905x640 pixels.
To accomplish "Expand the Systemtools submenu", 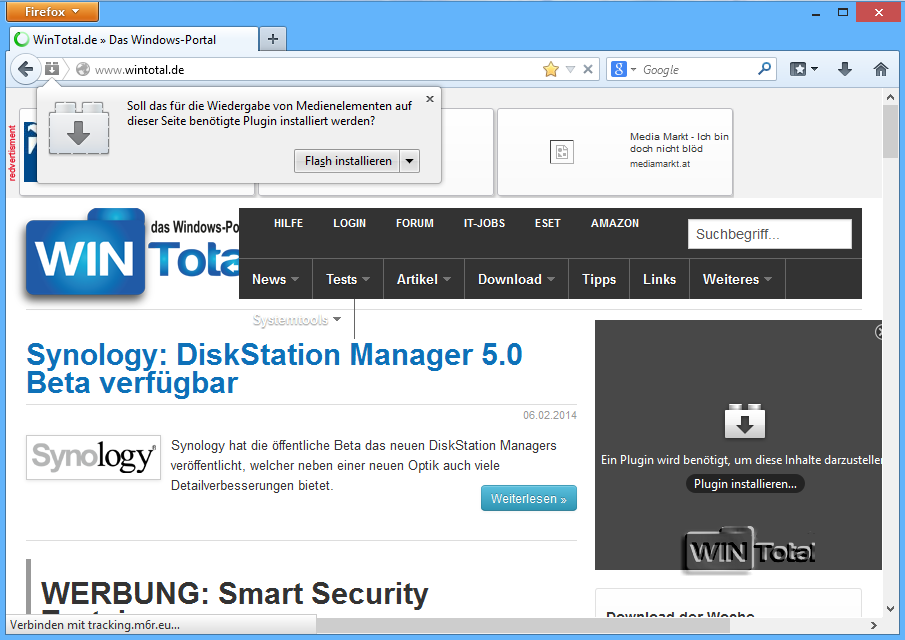I will (297, 320).
